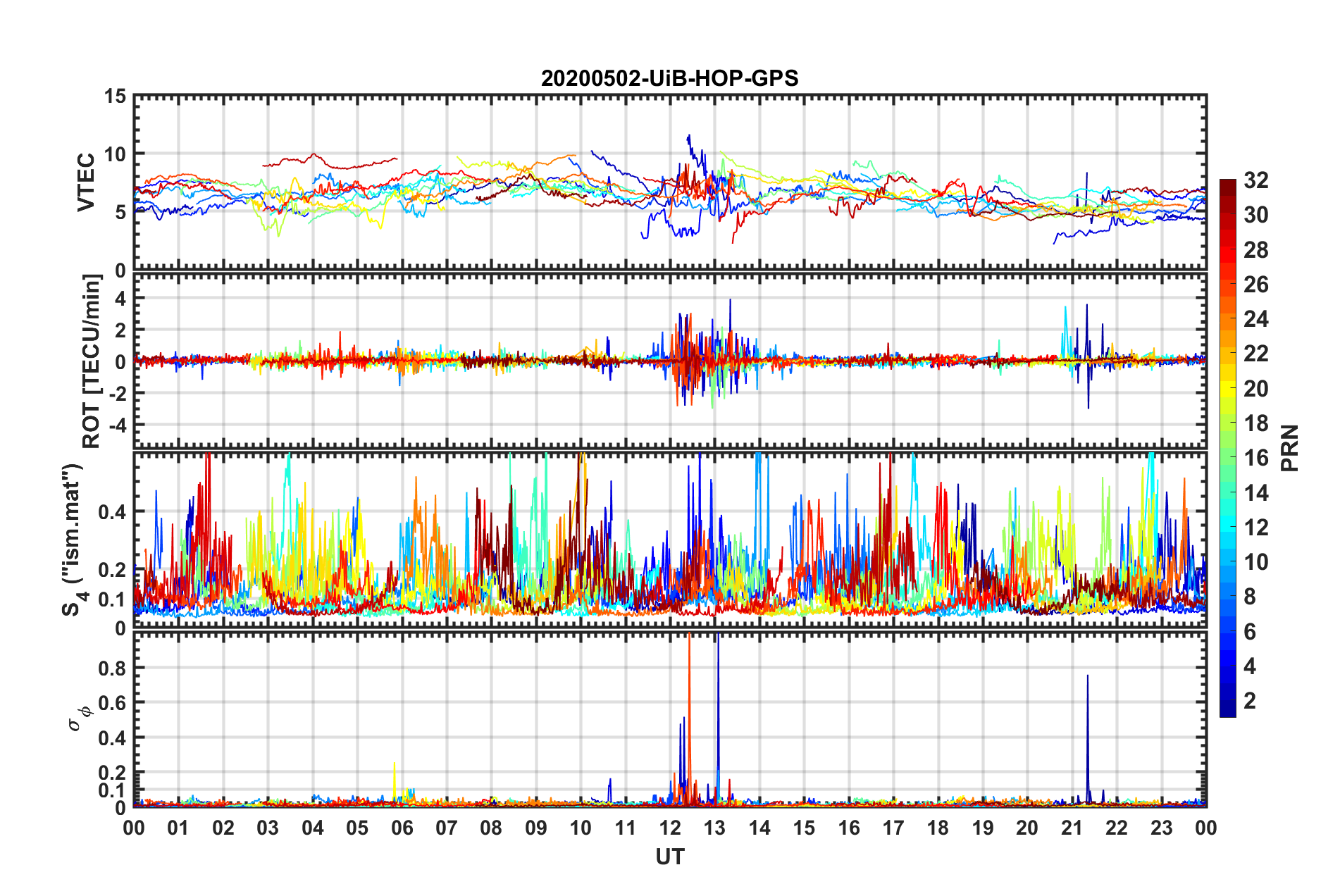
Task: Click the colorbar tick label 26
Action: coord(1255,285)
